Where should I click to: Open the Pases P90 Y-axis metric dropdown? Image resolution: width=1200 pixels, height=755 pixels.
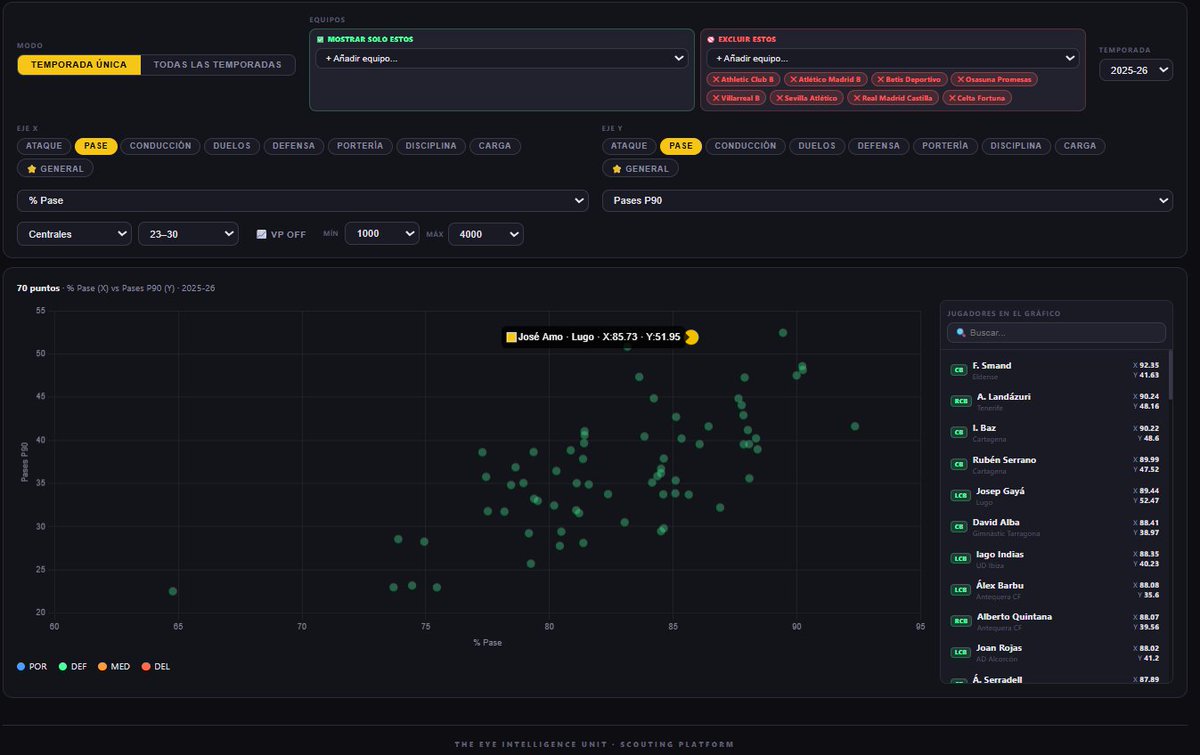click(x=887, y=201)
